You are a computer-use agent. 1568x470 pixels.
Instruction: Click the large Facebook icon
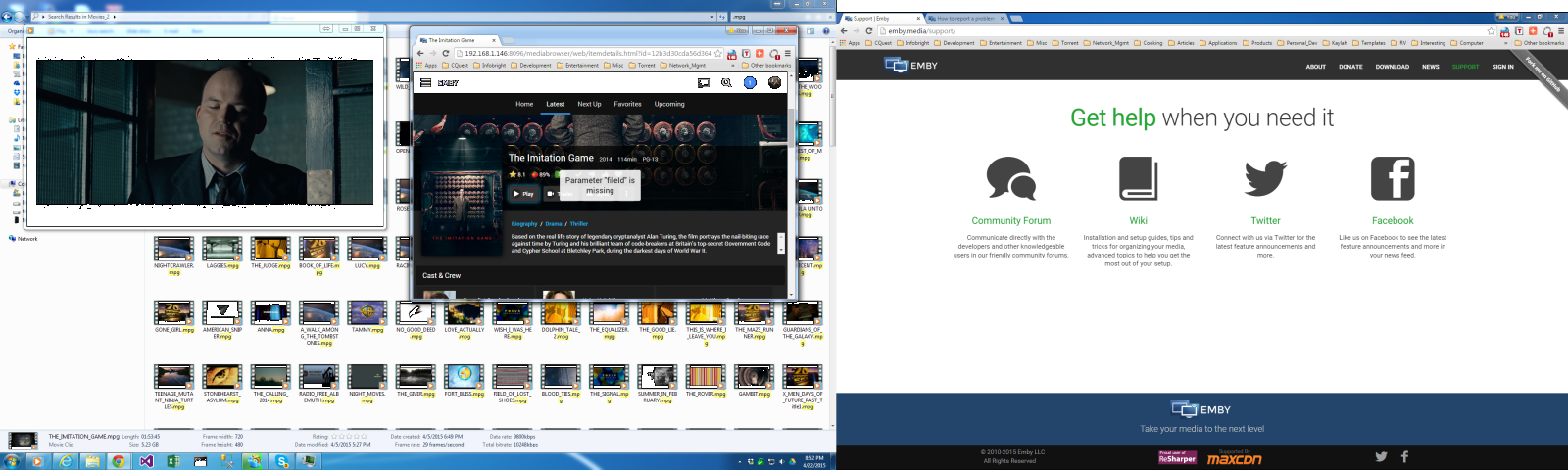pyautogui.click(x=1393, y=178)
